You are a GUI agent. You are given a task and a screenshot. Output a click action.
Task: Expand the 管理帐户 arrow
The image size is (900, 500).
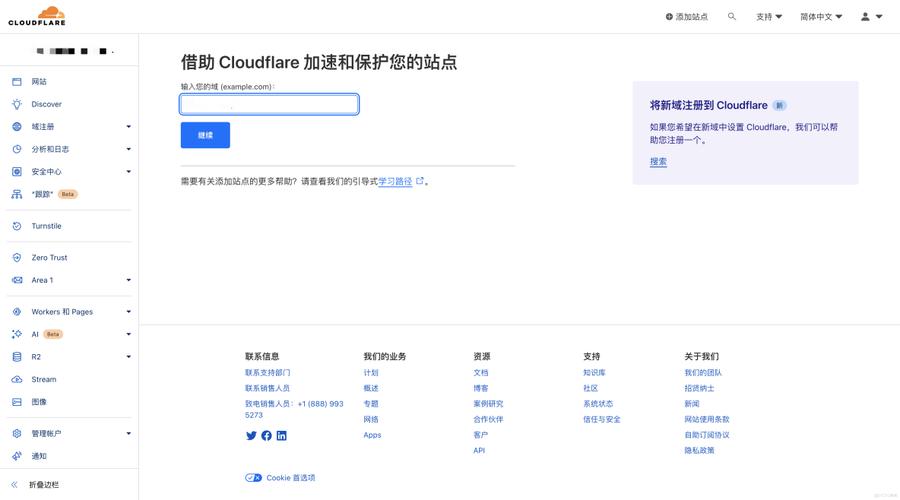point(129,433)
